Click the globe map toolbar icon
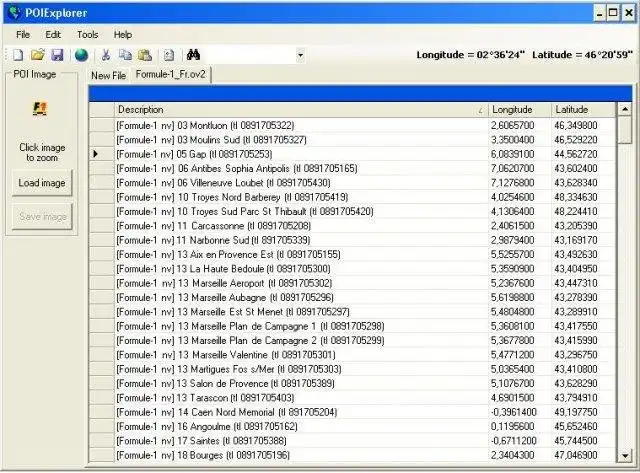The height and width of the screenshot is (473, 640). pos(81,55)
